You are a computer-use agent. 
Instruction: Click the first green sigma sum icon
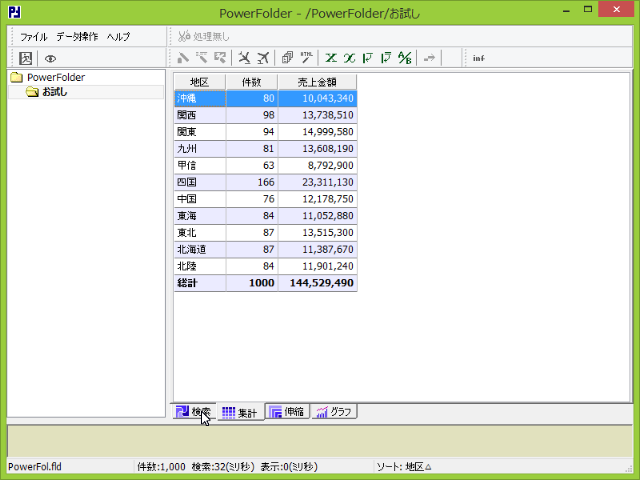331,58
